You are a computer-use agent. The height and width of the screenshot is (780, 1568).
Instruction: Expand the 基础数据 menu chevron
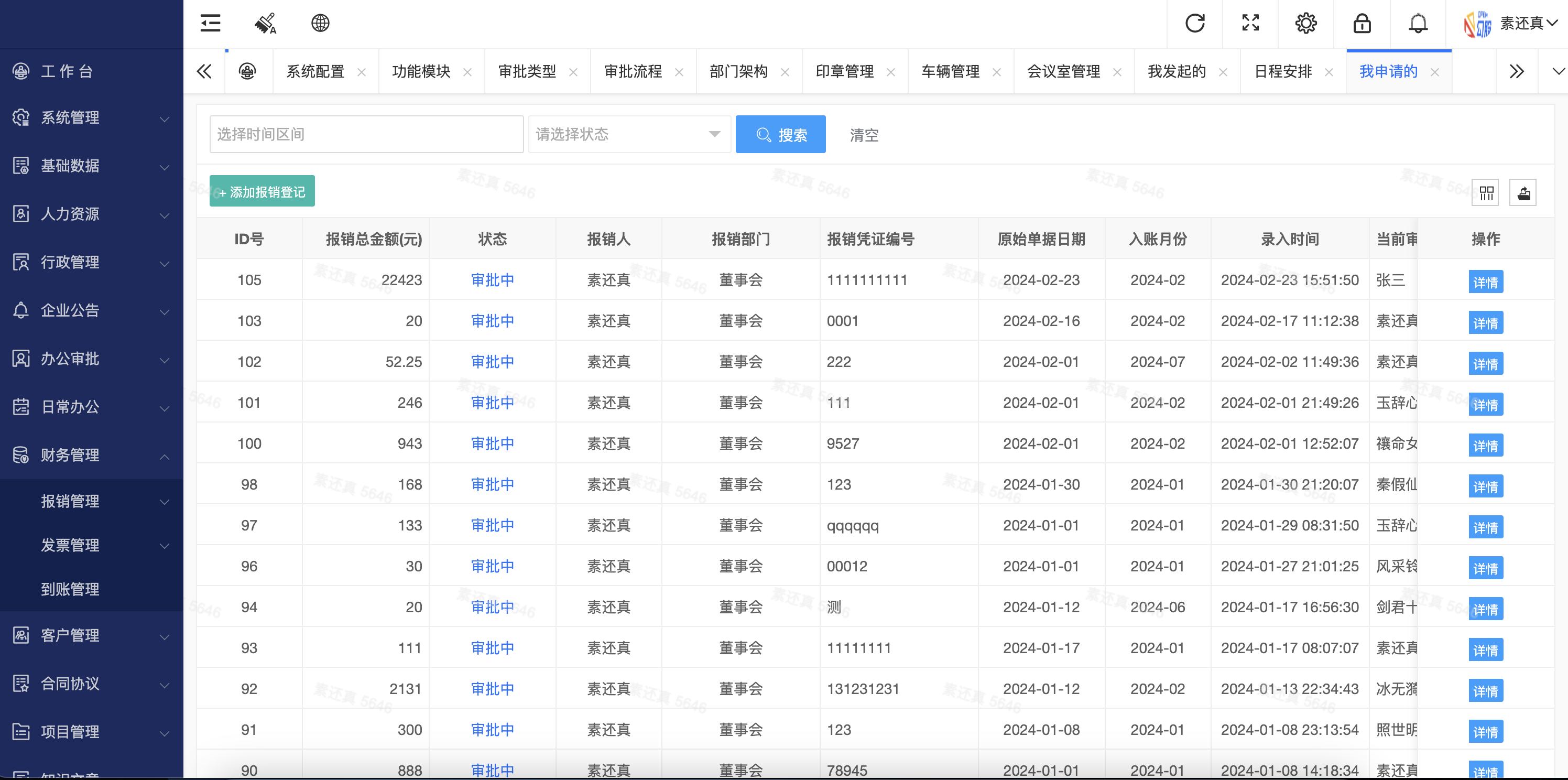[x=165, y=166]
